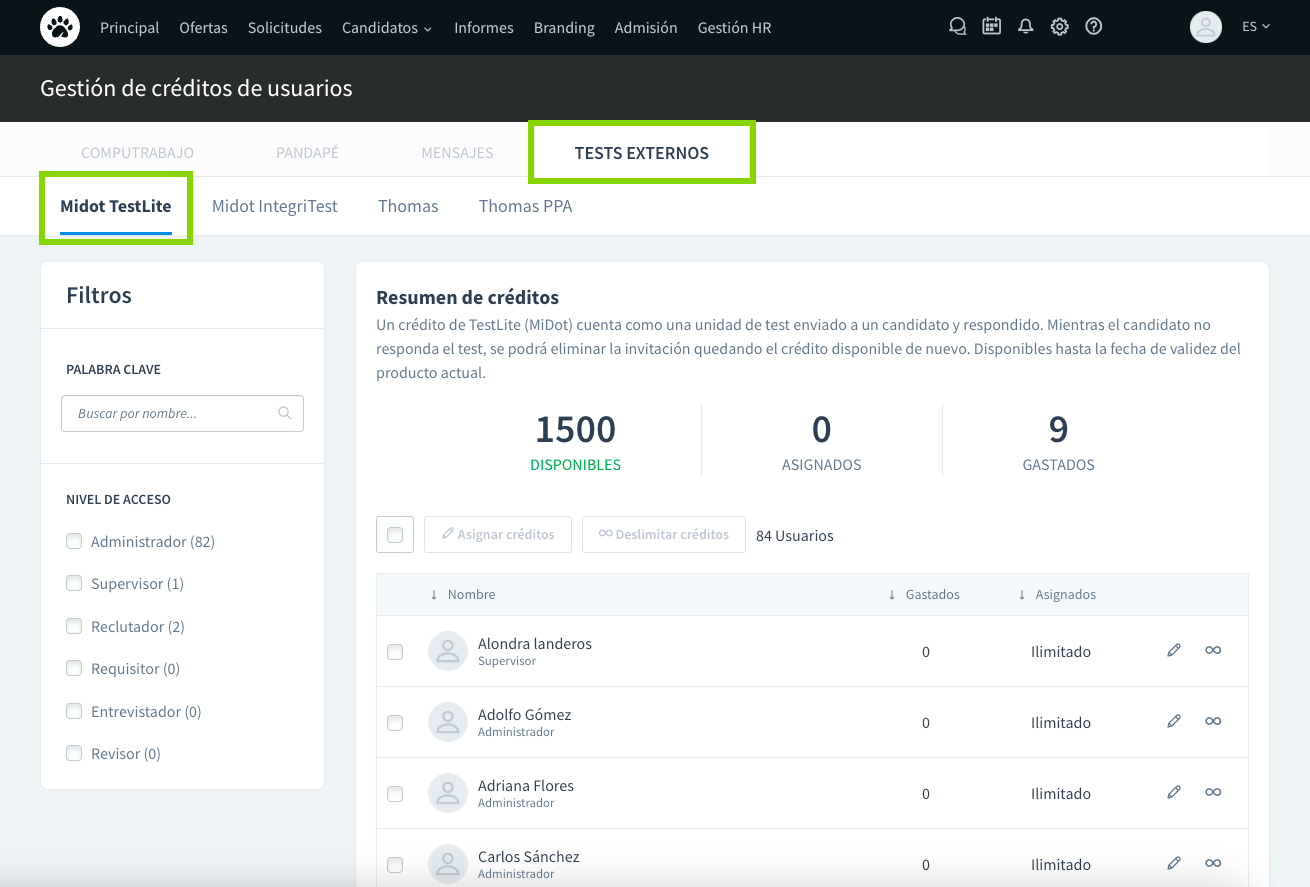Open the ES language selector

tap(1255, 27)
